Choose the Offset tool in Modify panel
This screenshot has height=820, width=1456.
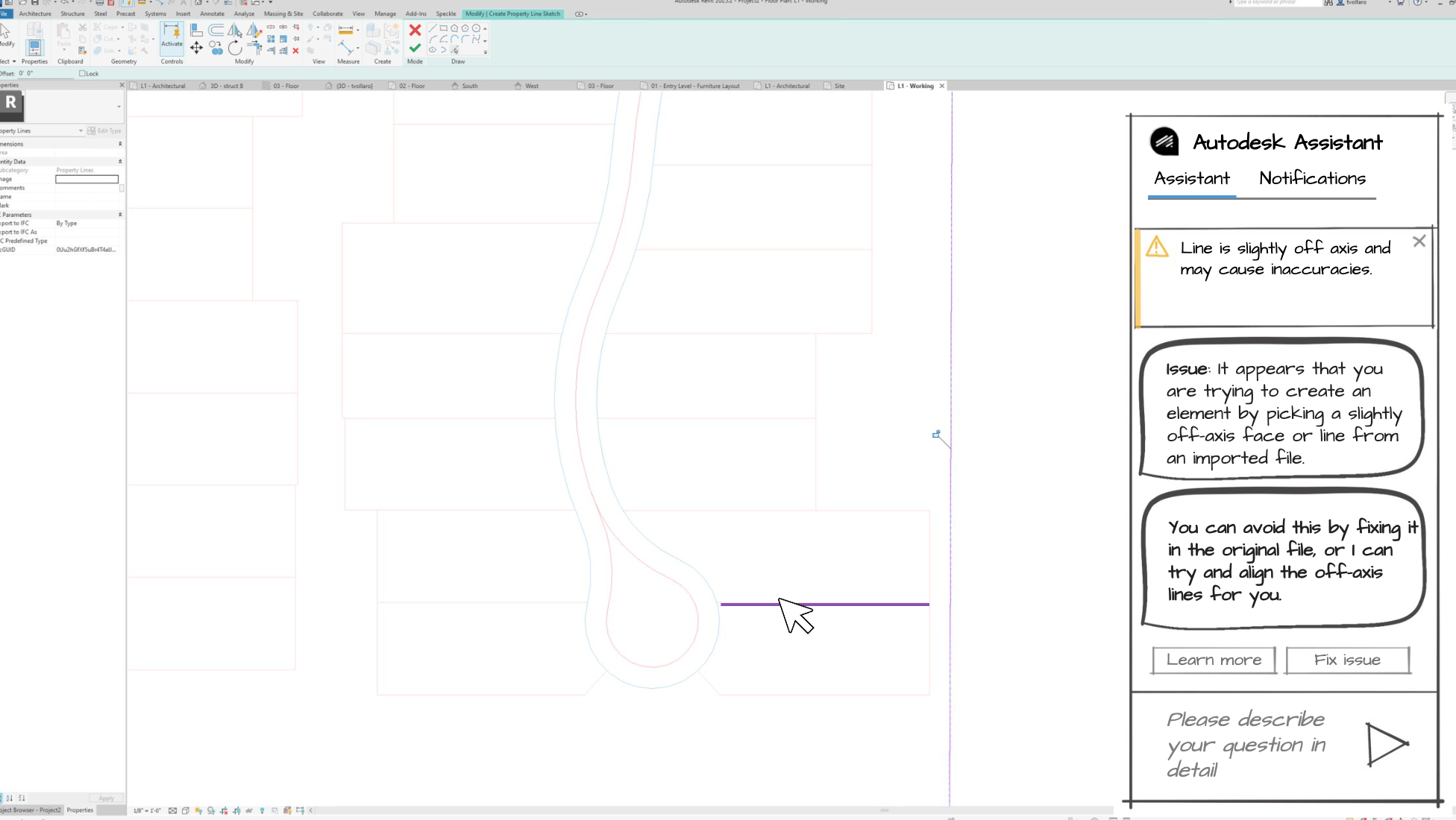tap(216, 30)
